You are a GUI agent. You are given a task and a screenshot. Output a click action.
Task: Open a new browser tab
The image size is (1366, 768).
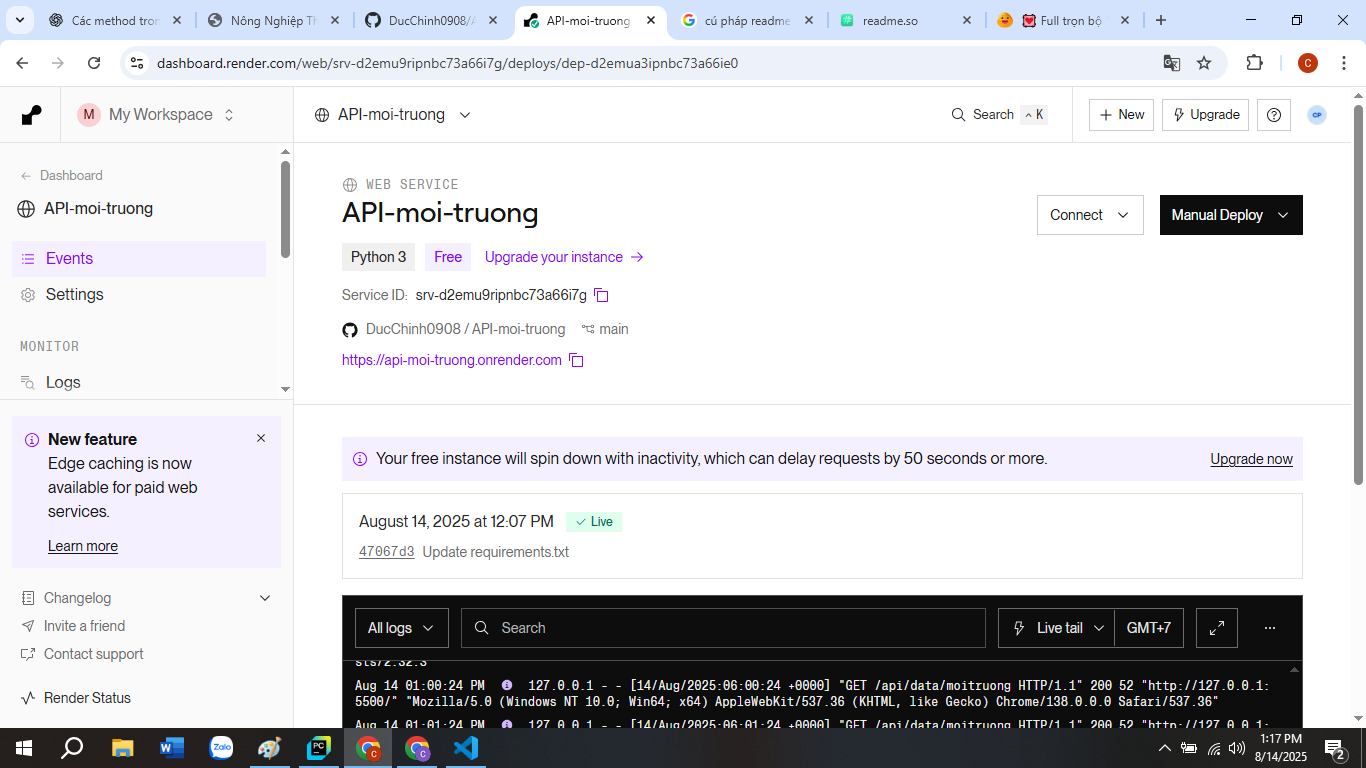[x=1161, y=20]
